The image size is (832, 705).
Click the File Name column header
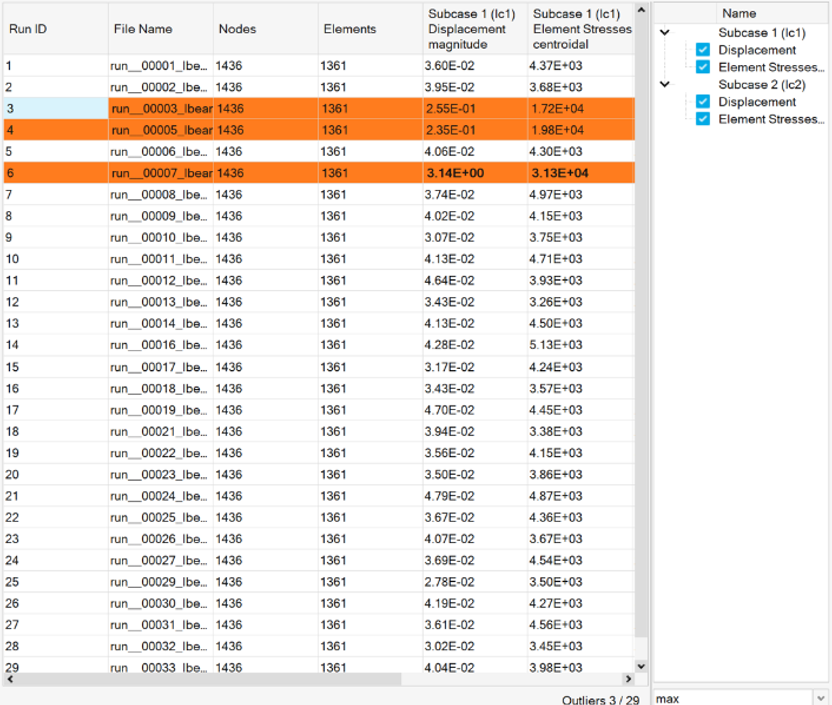[x=160, y=29]
